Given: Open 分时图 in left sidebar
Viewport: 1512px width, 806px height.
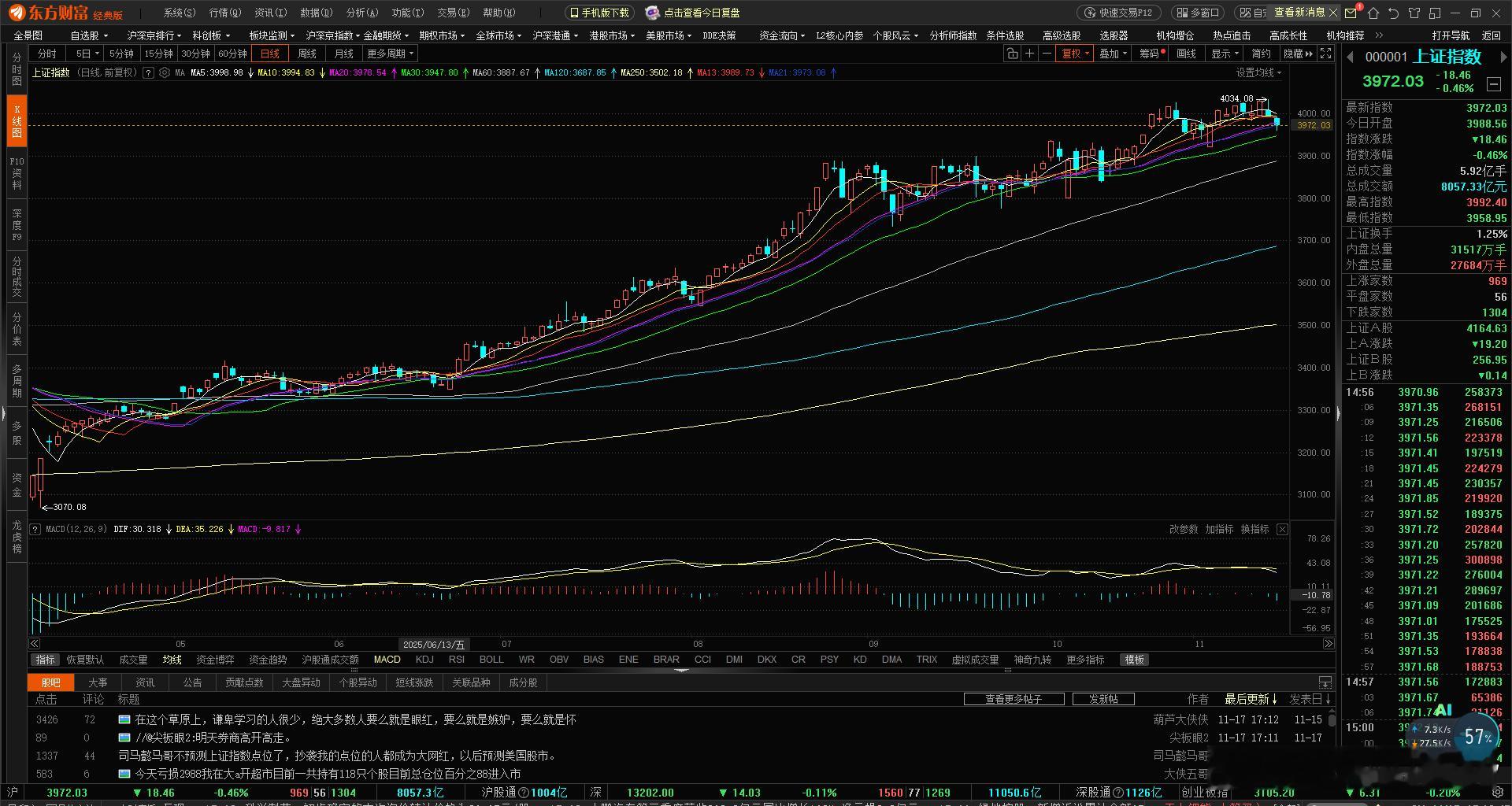Looking at the screenshot, I should pos(17,69).
